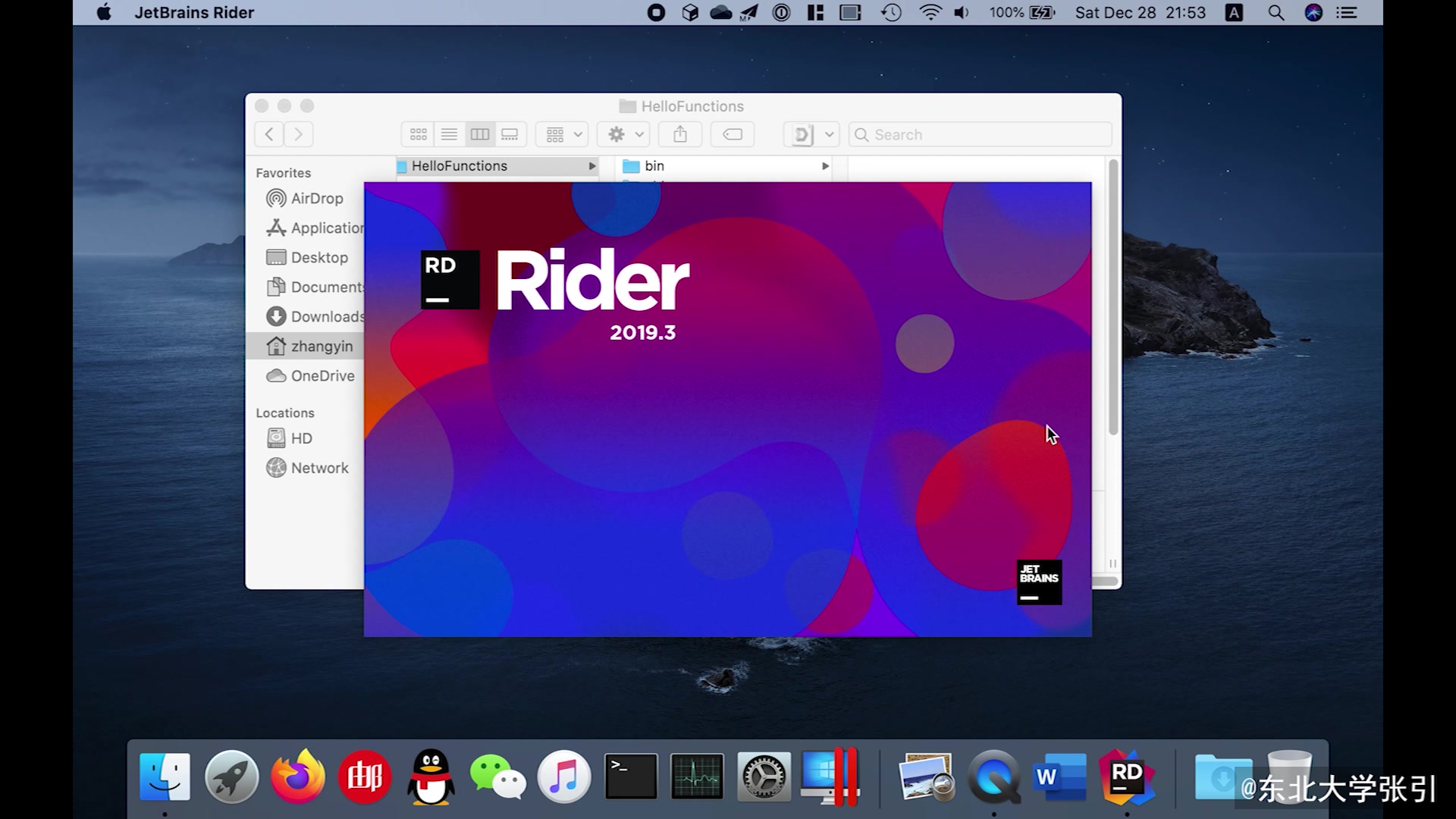
Task: Click the Finder share button
Action: (x=680, y=134)
